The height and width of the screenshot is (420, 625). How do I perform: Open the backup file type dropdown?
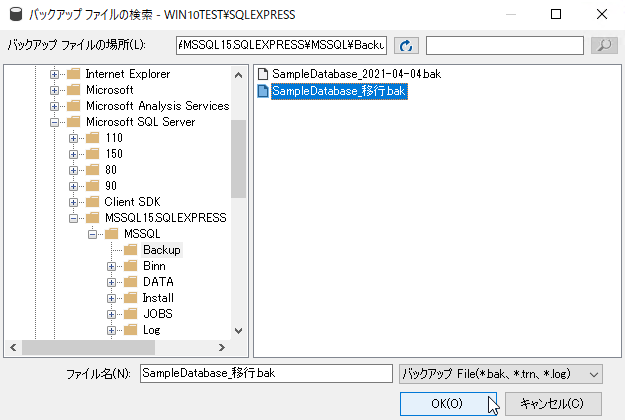tap(501, 374)
